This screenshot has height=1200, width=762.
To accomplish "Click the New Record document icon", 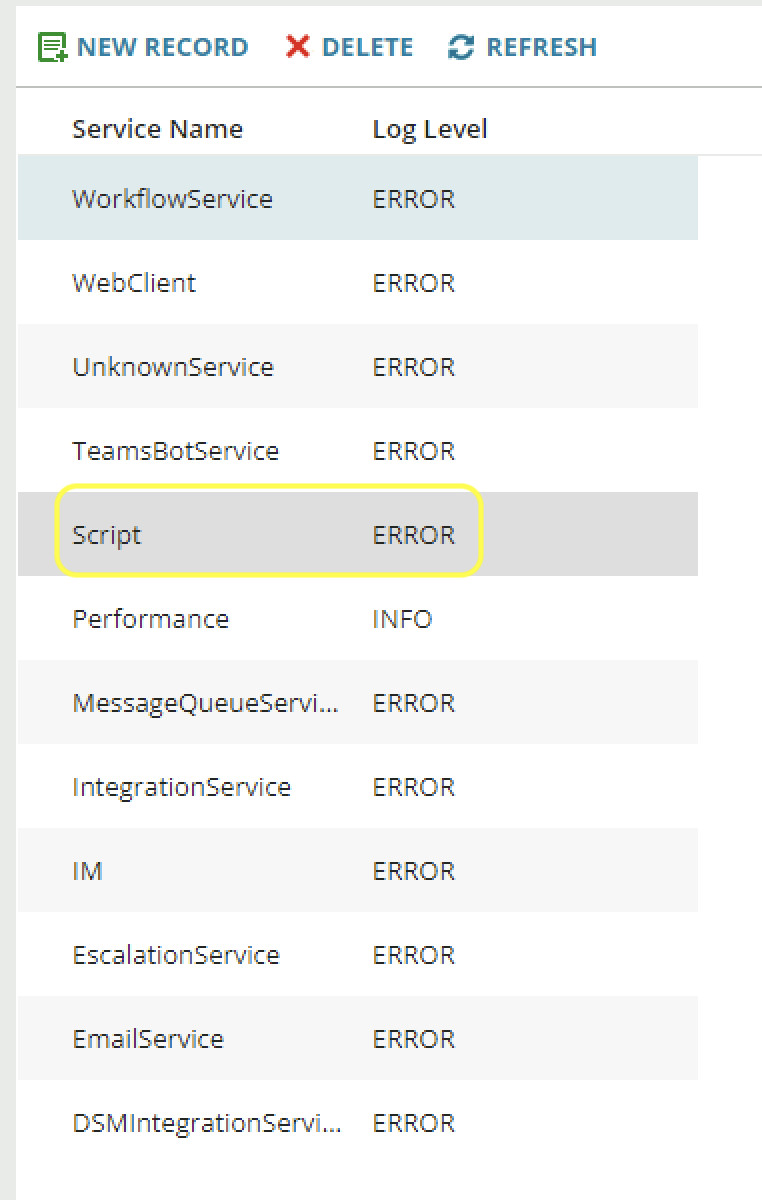I will click(x=52, y=47).
